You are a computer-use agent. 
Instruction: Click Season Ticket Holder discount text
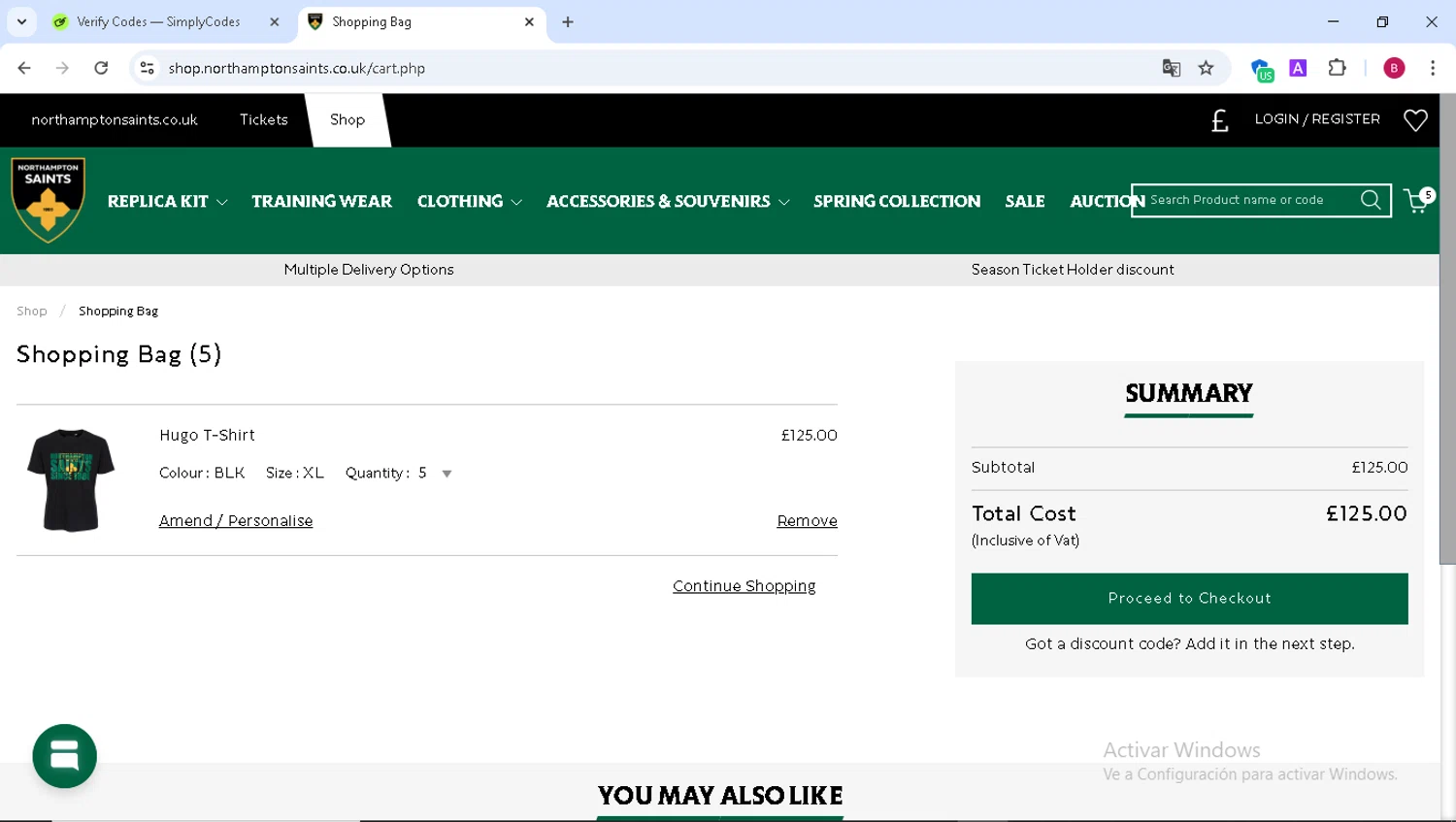tap(1073, 270)
